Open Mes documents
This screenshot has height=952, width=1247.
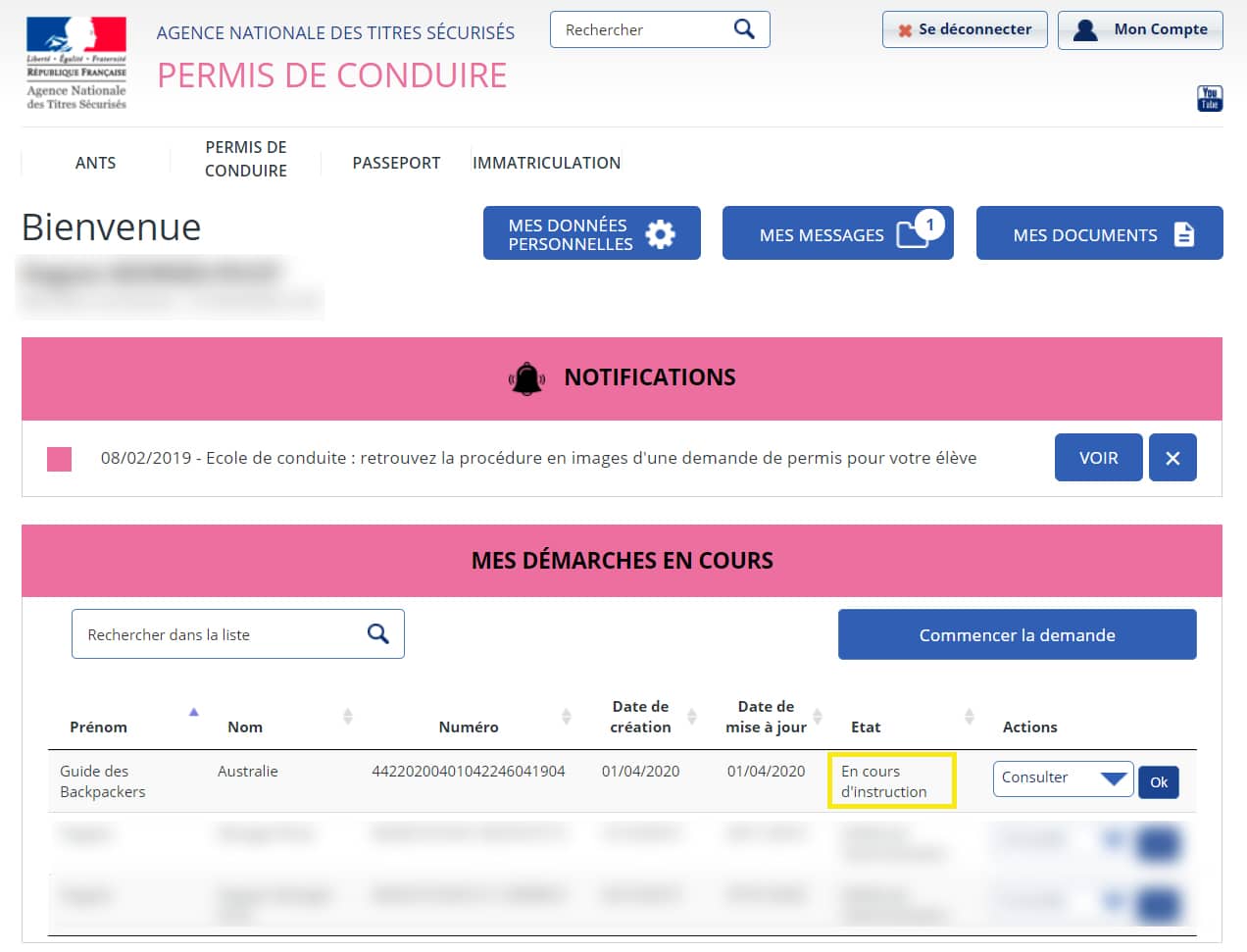1100,233
